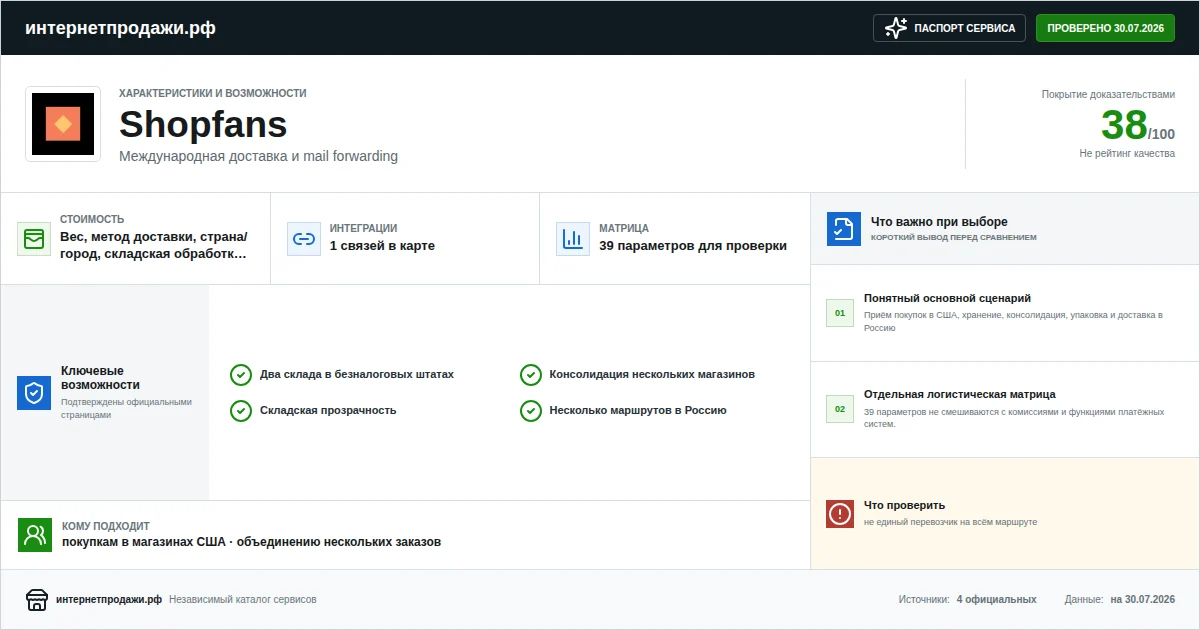
Task: Select the Отдельная логистическая матрица heading
Action: point(960,394)
